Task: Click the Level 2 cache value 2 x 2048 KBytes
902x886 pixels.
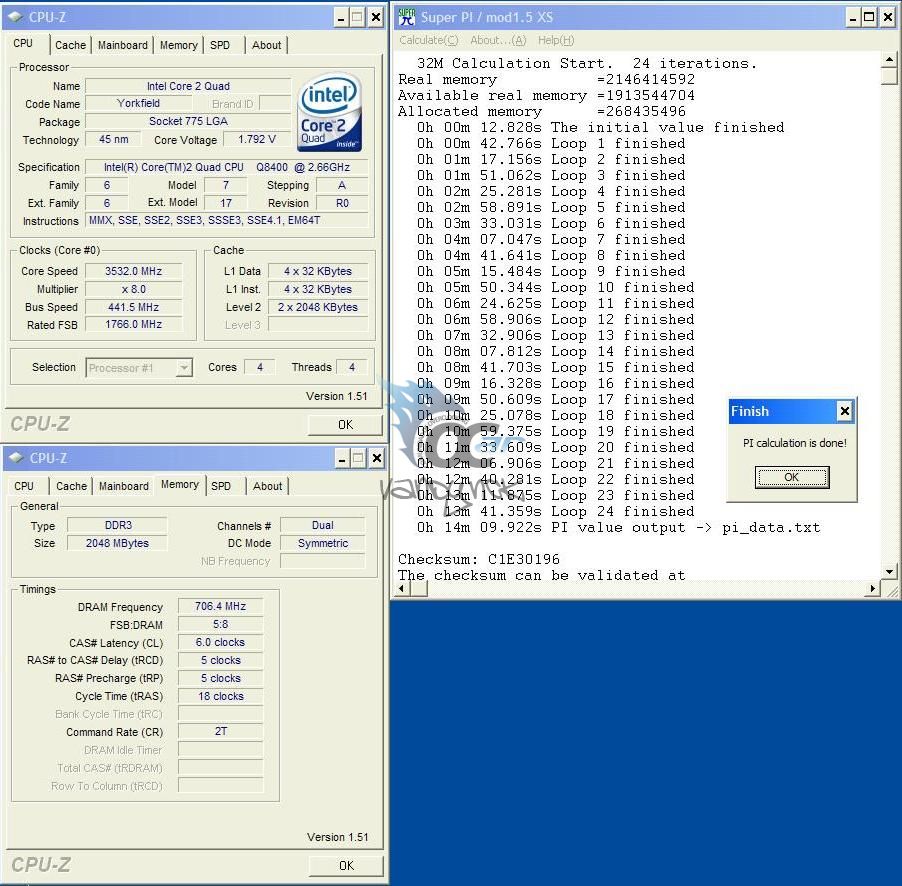Action: pyautogui.click(x=318, y=307)
